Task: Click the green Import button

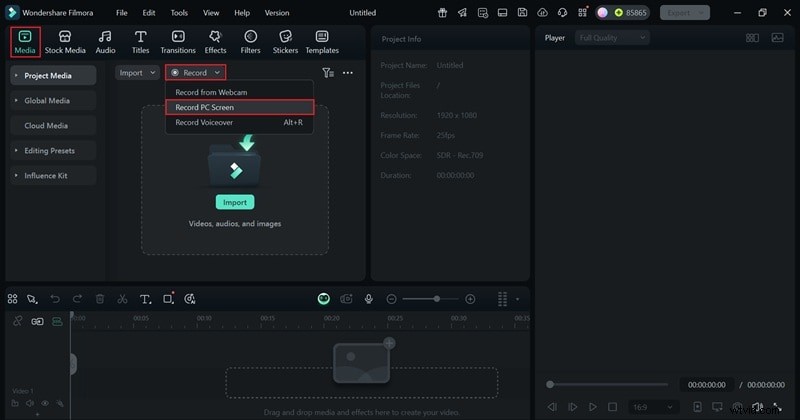Action: pos(234,202)
